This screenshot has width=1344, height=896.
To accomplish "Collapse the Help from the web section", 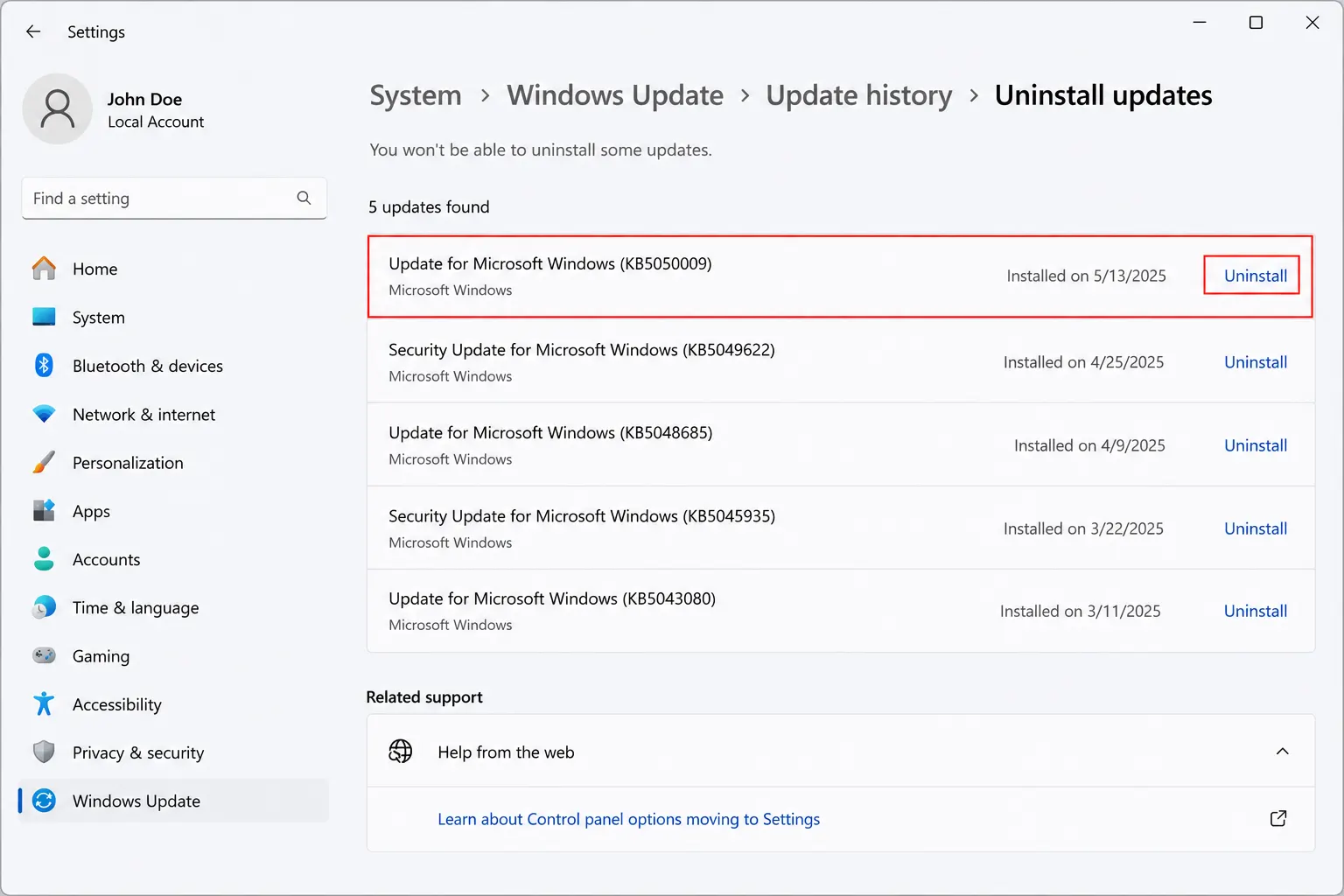I will (x=1283, y=751).
